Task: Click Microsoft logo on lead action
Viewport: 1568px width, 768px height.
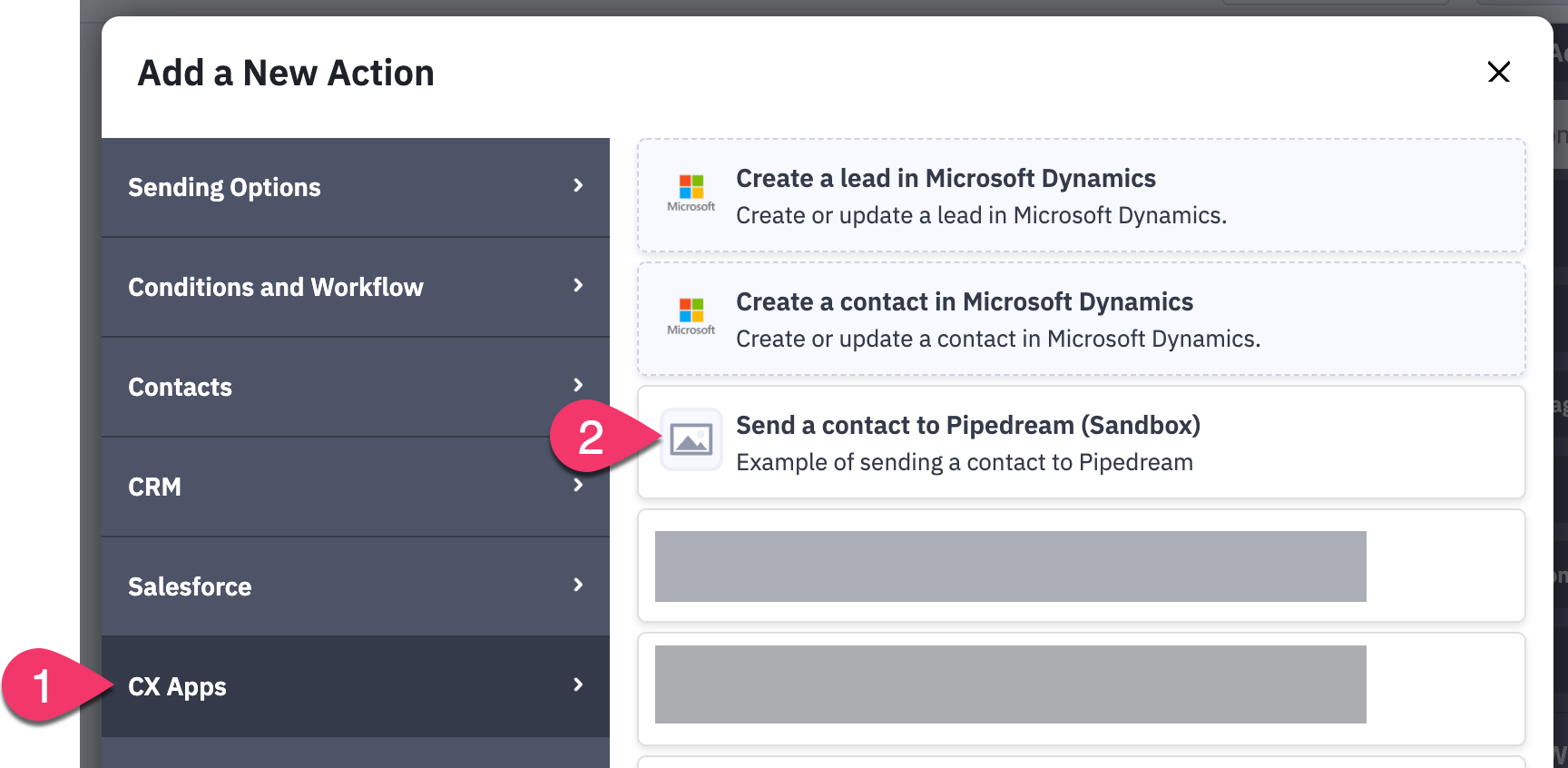Action: [691, 193]
